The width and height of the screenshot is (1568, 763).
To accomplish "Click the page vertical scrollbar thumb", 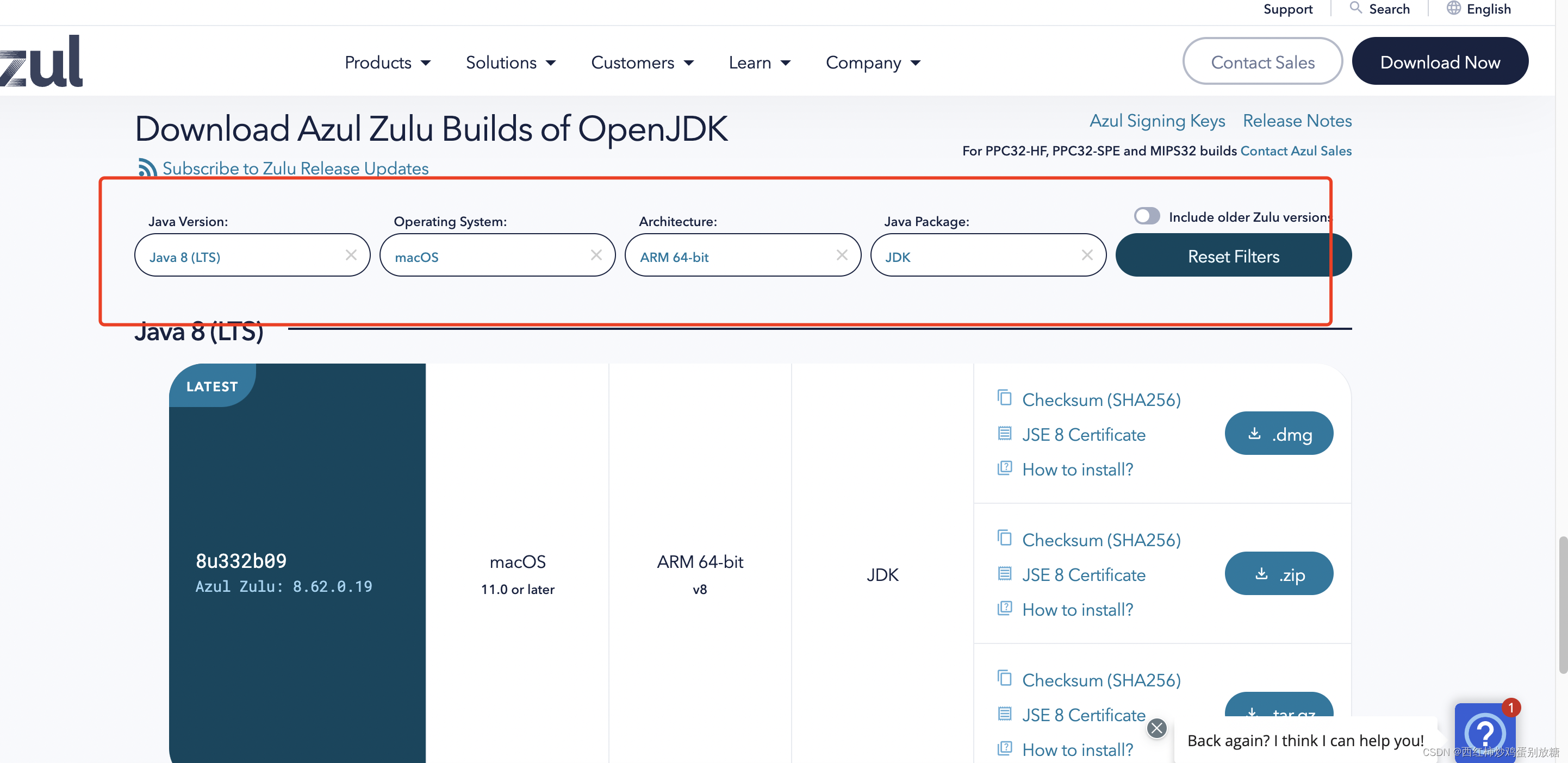I will pyautogui.click(x=1563, y=605).
